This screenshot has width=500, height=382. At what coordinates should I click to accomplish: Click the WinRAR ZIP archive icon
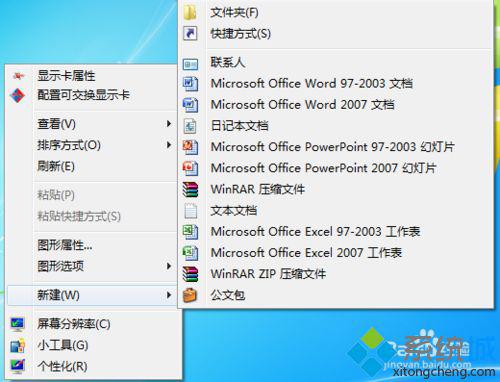click(190, 274)
